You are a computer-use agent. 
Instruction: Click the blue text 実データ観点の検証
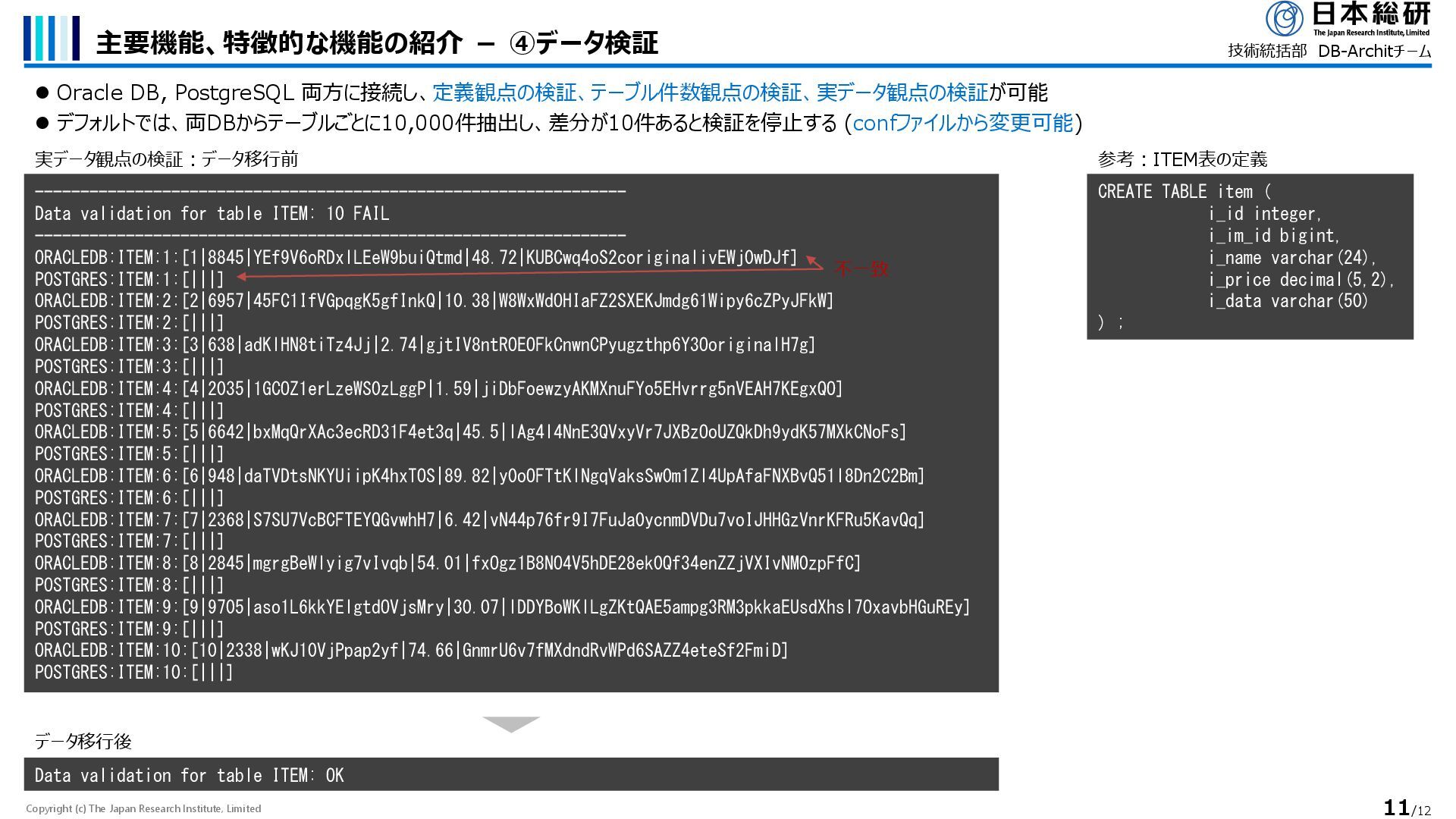click(x=902, y=93)
